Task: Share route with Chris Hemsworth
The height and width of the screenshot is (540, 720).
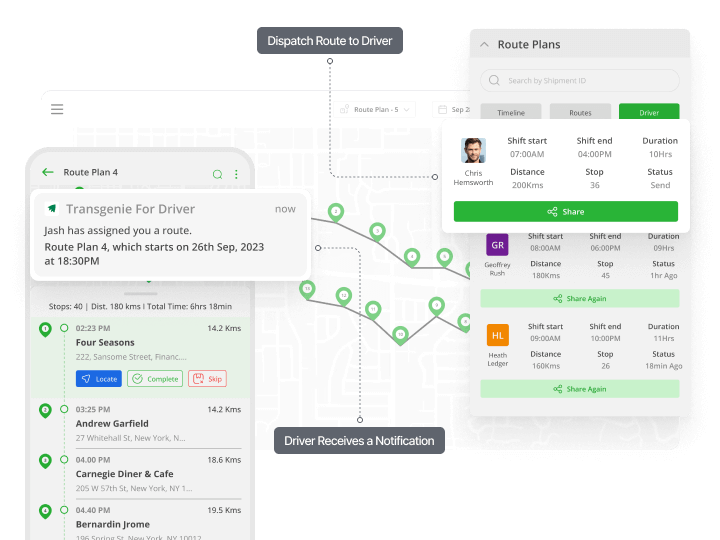Action: pos(566,212)
